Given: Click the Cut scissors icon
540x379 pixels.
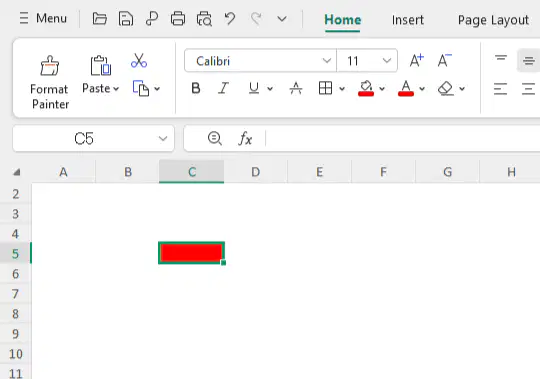Looking at the screenshot, I should [x=139, y=61].
